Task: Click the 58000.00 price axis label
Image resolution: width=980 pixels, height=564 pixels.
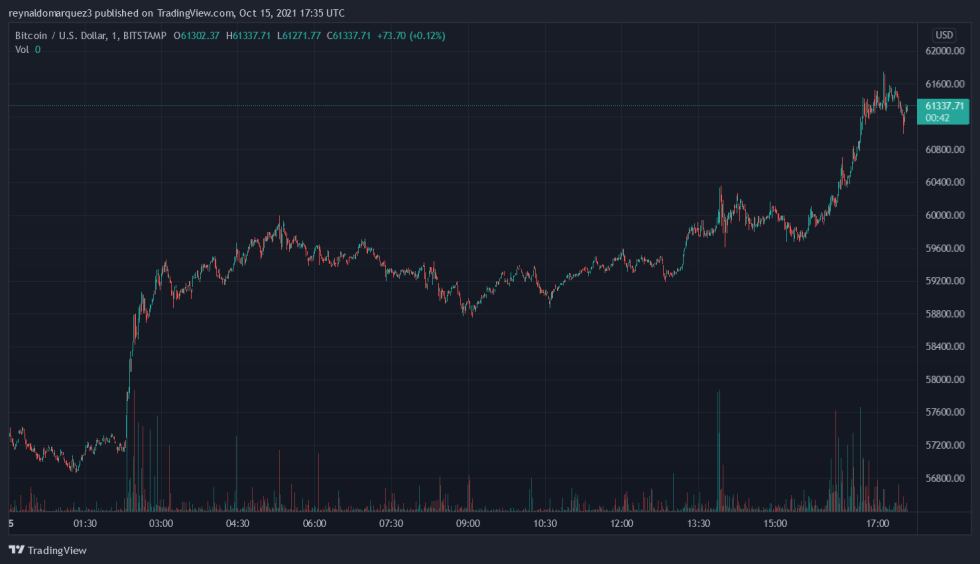Action: [944, 380]
